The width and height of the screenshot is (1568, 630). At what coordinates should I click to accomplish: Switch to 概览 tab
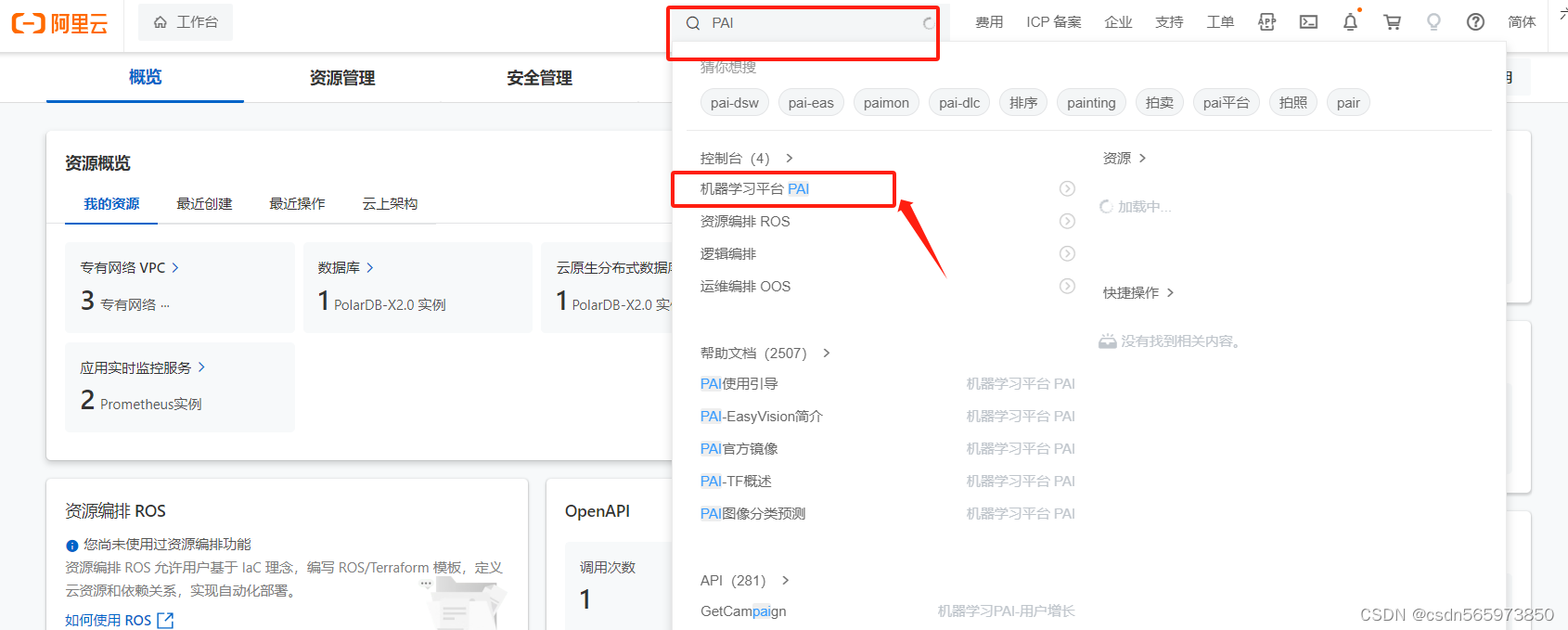pos(145,77)
